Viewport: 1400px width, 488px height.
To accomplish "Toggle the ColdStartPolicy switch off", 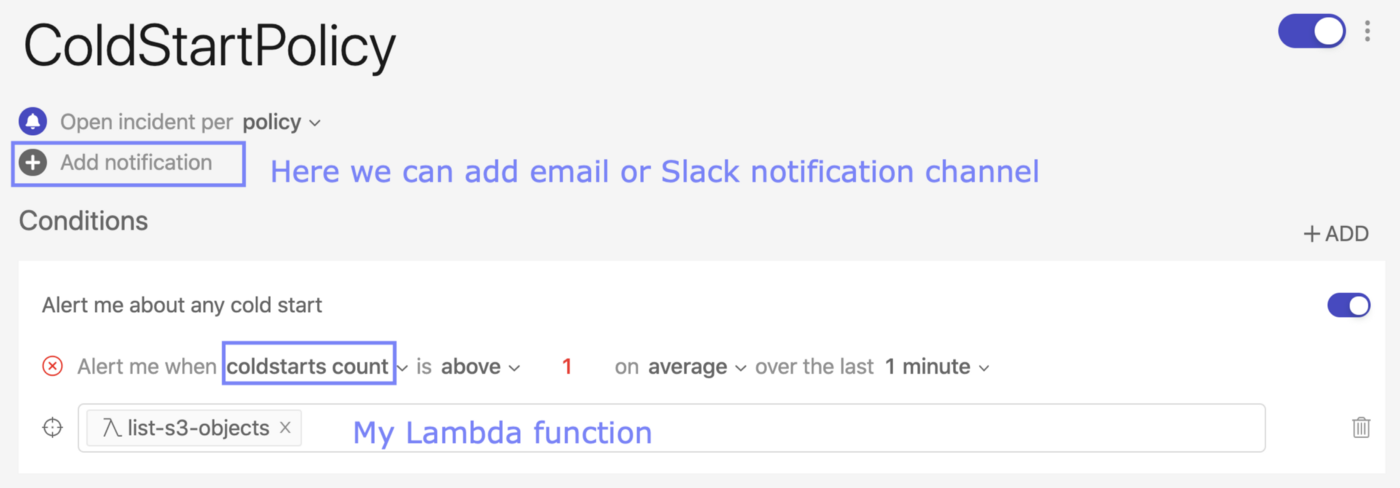I will (1311, 31).
